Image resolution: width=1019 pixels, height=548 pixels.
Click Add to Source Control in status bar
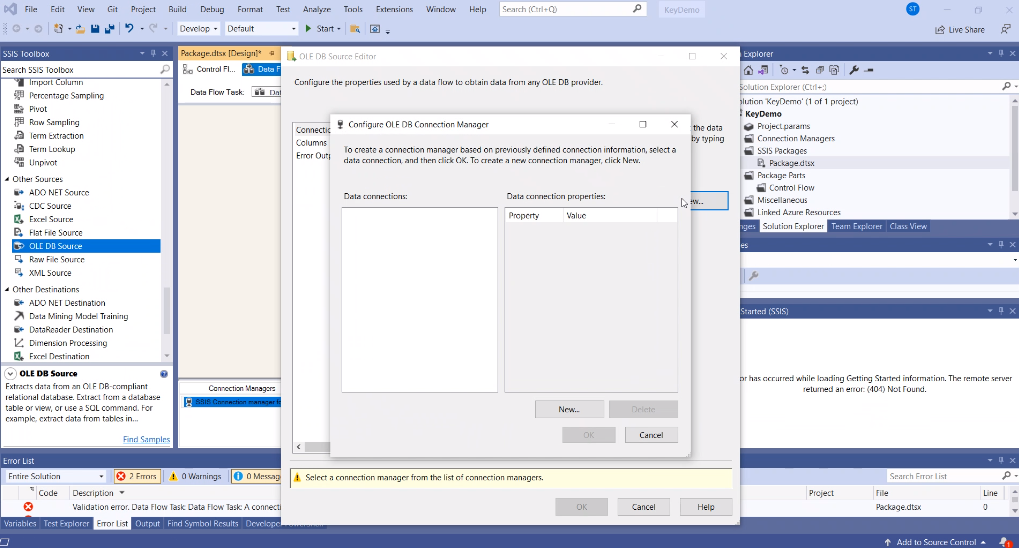click(x=935, y=542)
